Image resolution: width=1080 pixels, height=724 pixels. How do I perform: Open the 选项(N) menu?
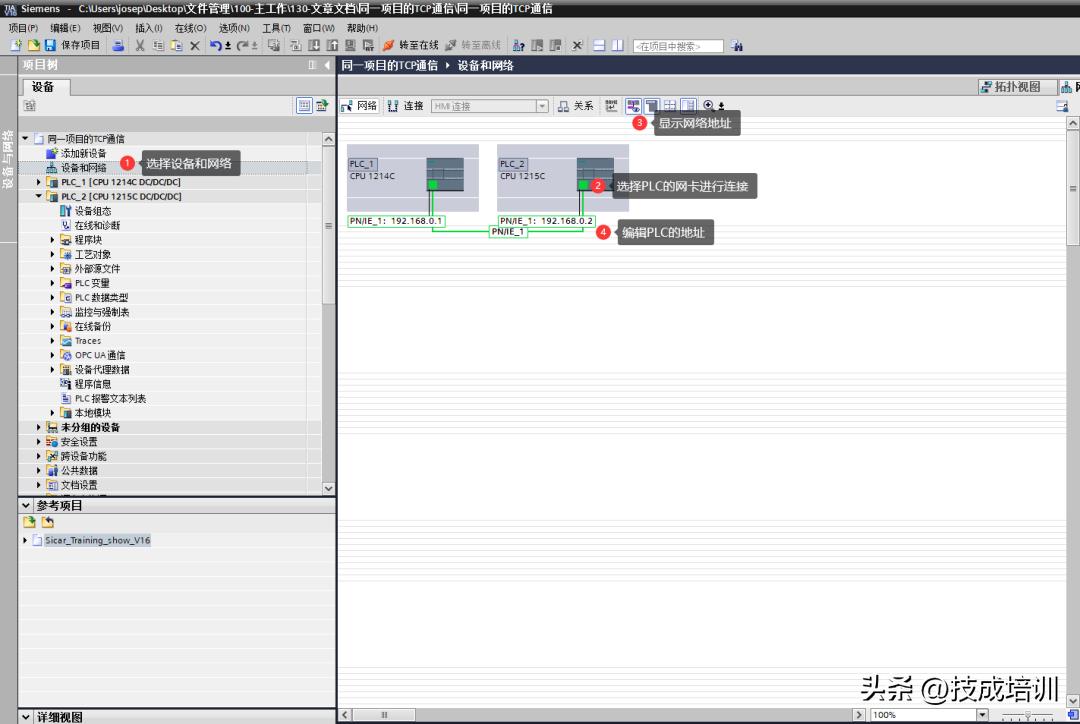[x=233, y=28]
